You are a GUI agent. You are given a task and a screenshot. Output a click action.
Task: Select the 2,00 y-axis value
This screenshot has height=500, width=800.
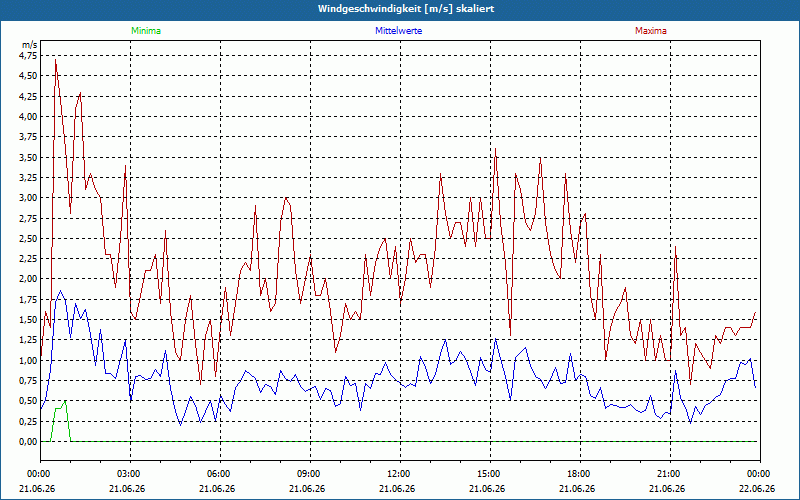(x=28, y=279)
